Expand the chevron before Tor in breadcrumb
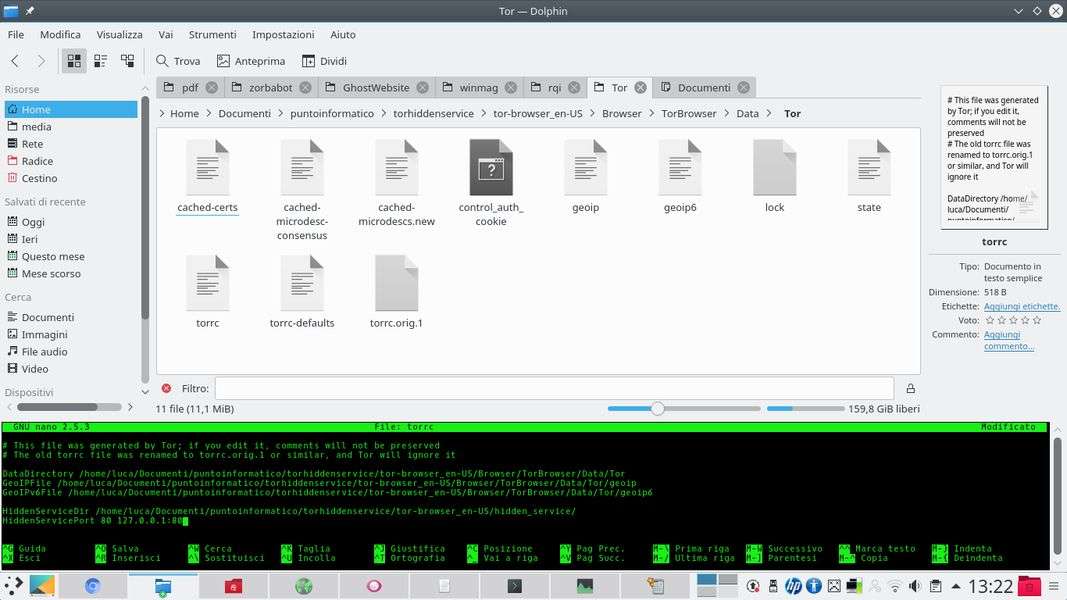Screen dimensions: 1067x600 [x=771, y=114]
